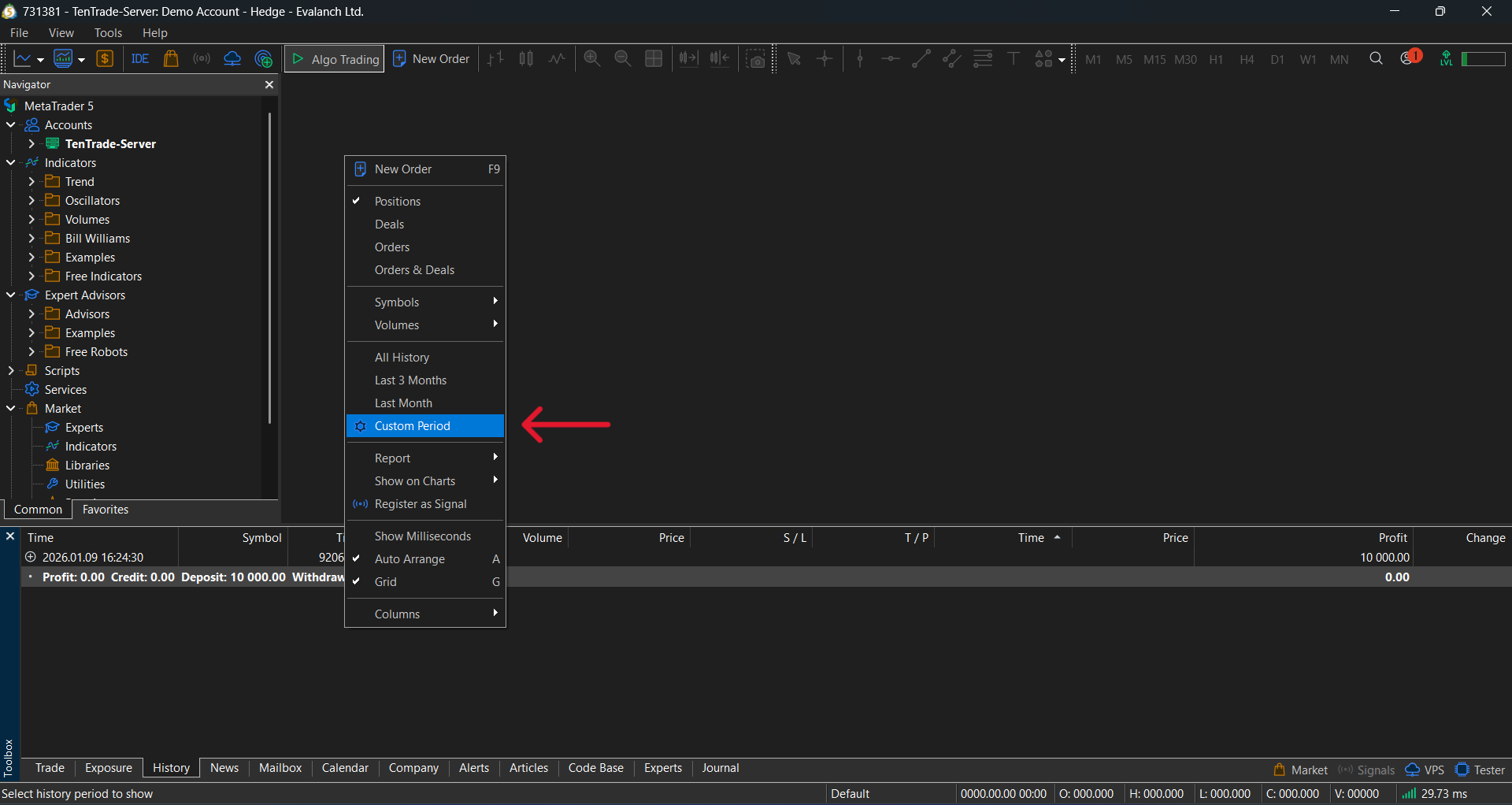Select the 2026.01.09 16:24:30 history row
The width and height of the screenshot is (1512, 805).
click(x=765, y=558)
